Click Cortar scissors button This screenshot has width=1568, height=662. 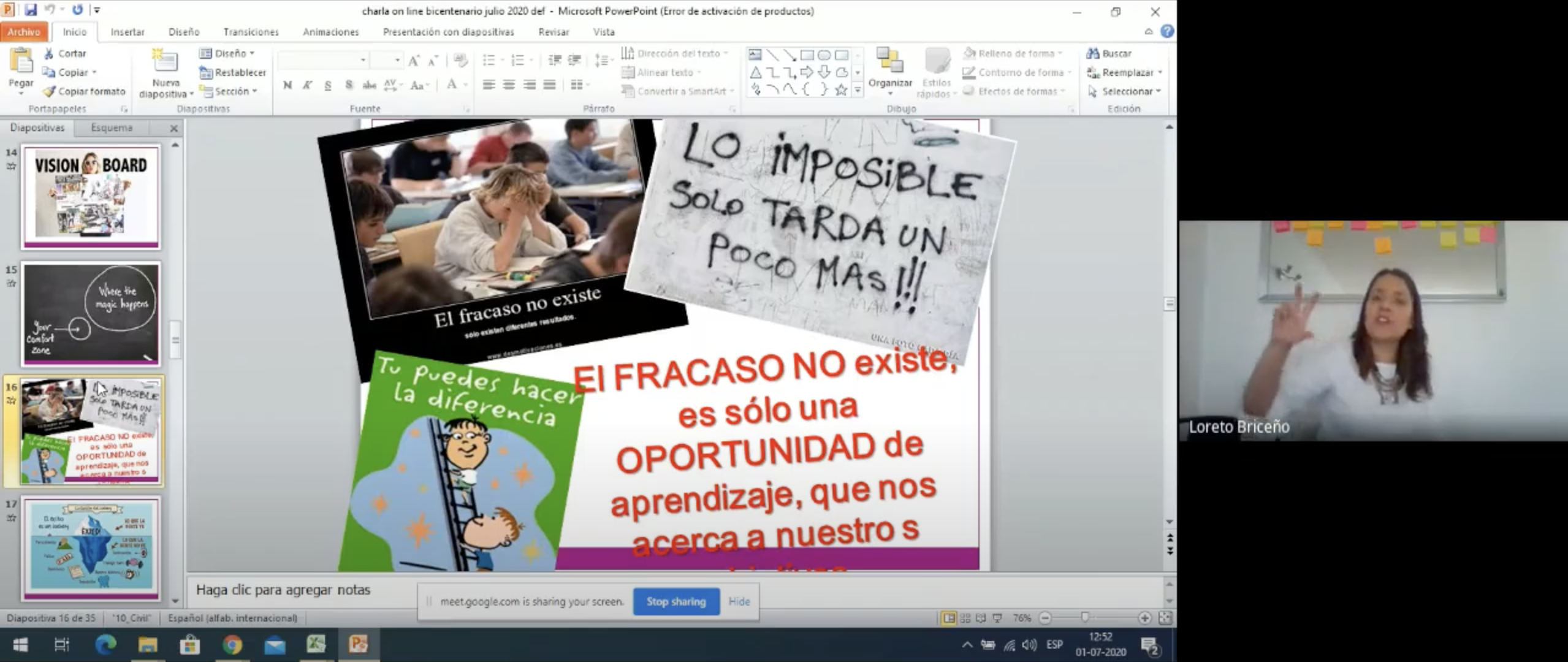coord(65,53)
